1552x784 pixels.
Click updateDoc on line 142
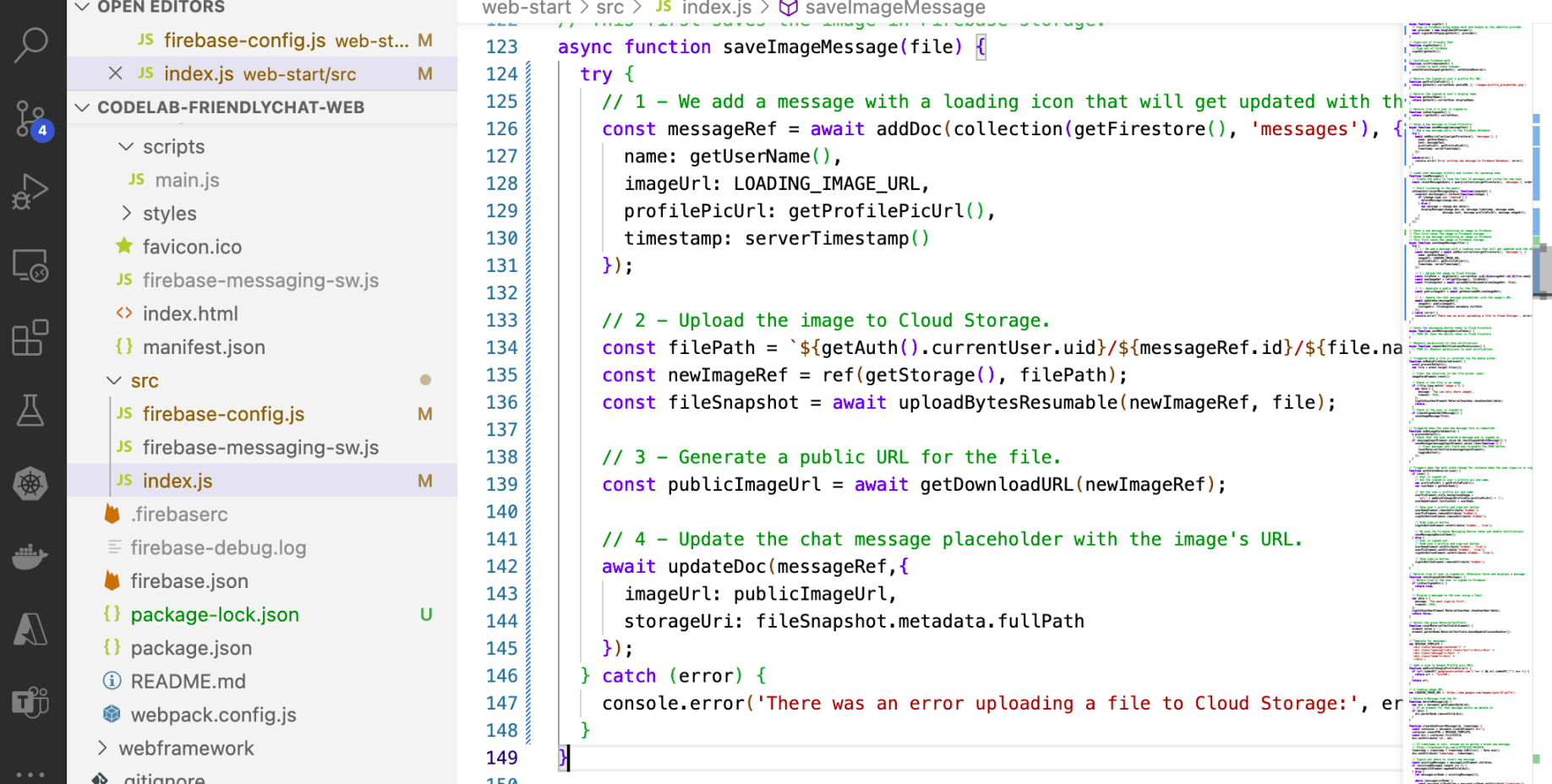[717, 566]
